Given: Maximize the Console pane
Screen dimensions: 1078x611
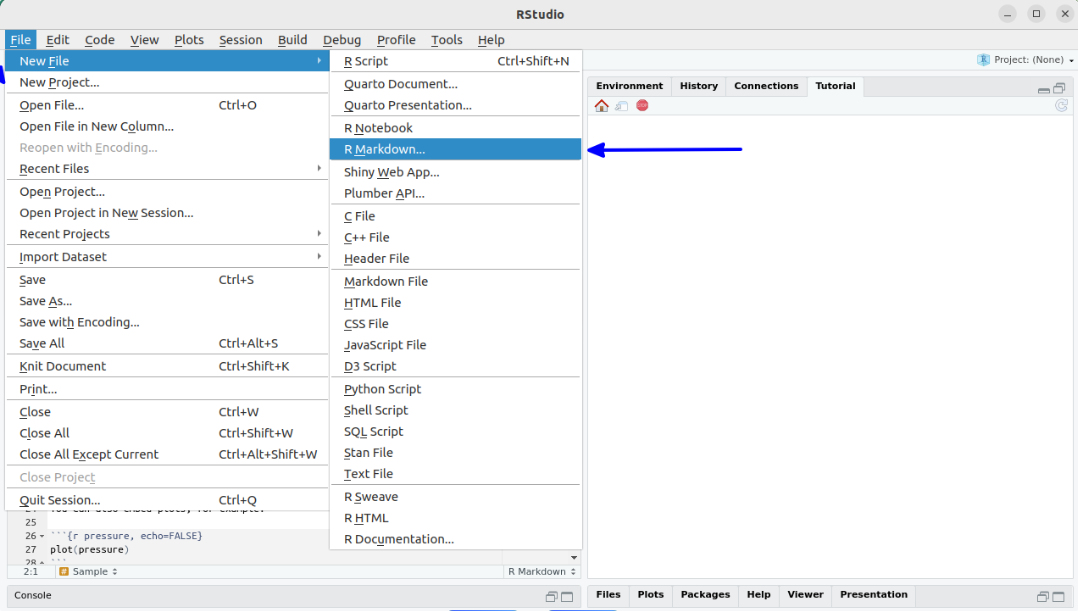Looking at the screenshot, I should 567,597.
